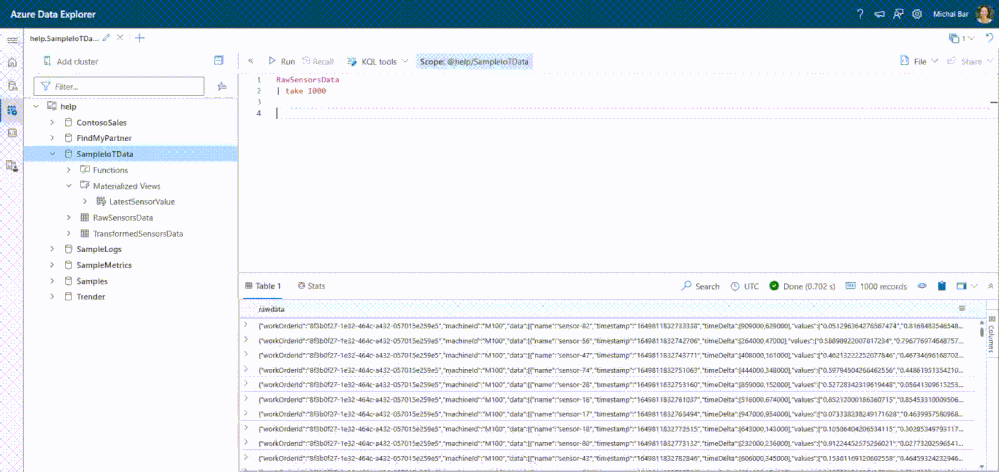Click the undo arrow icon
The image size is (999, 472).
pos(989,38)
